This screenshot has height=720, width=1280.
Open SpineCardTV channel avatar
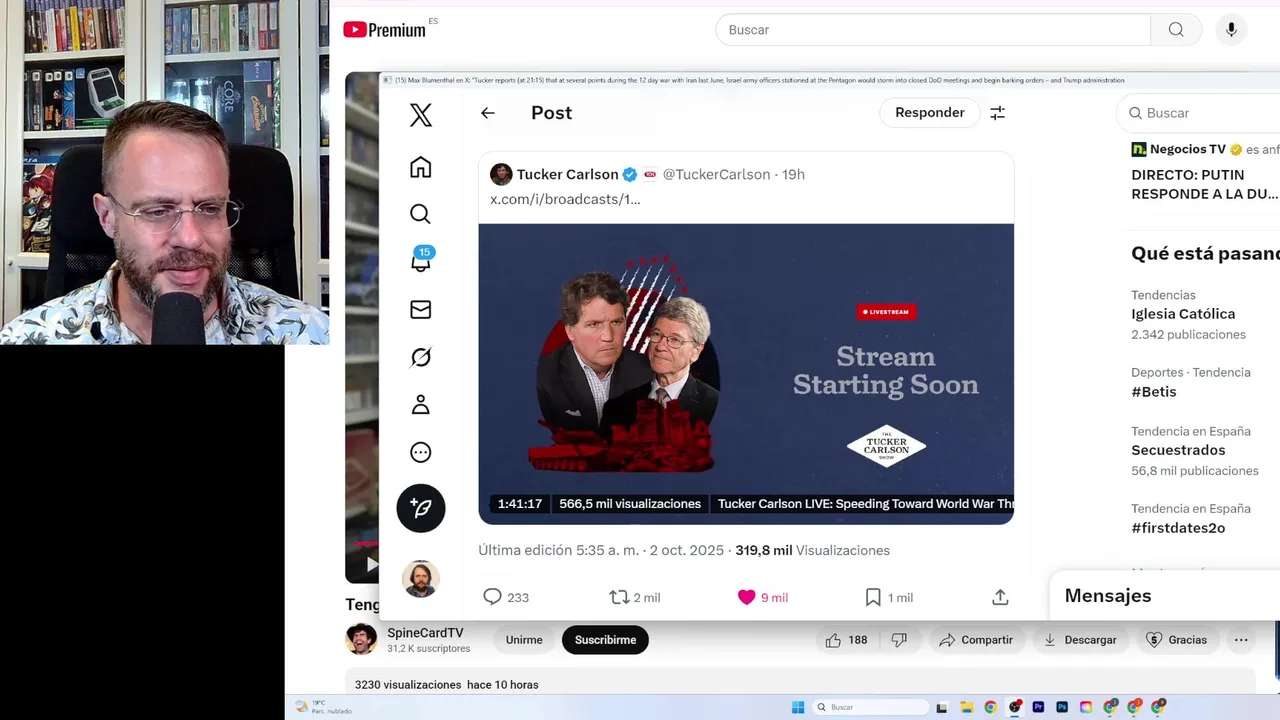(361, 639)
